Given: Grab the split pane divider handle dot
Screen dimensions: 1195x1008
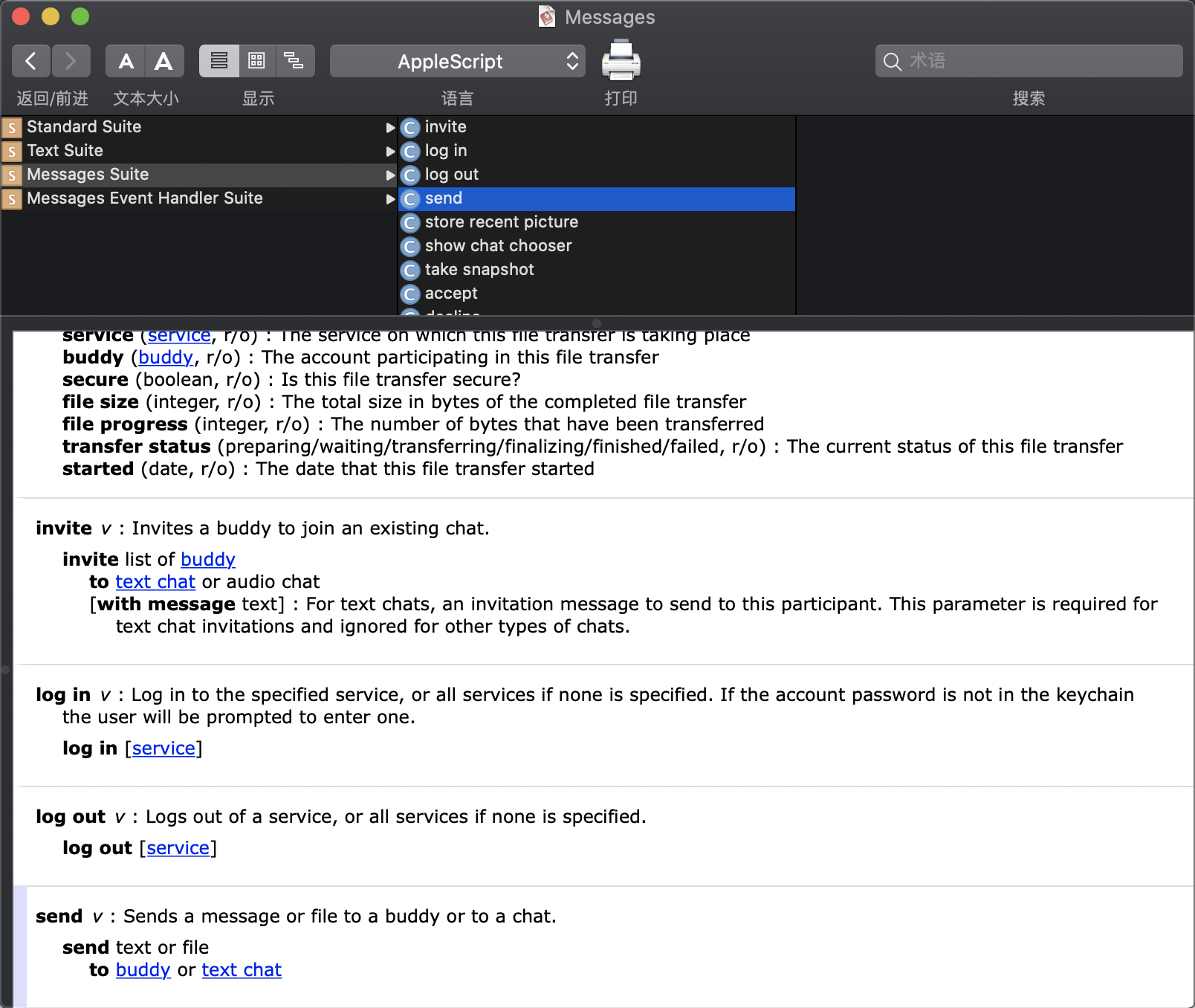Looking at the screenshot, I should (597, 323).
